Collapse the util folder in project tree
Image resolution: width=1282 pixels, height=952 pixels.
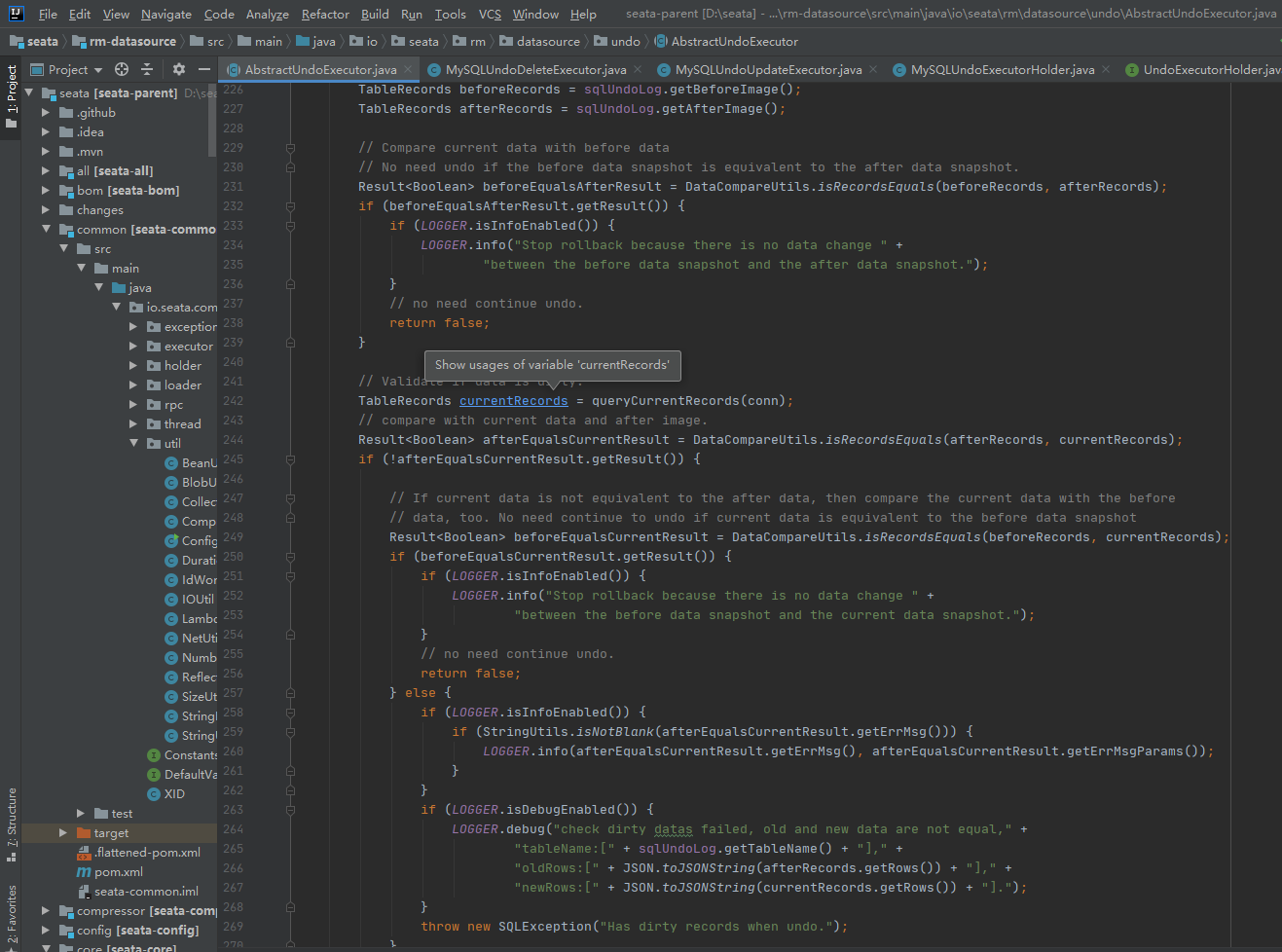tap(134, 444)
